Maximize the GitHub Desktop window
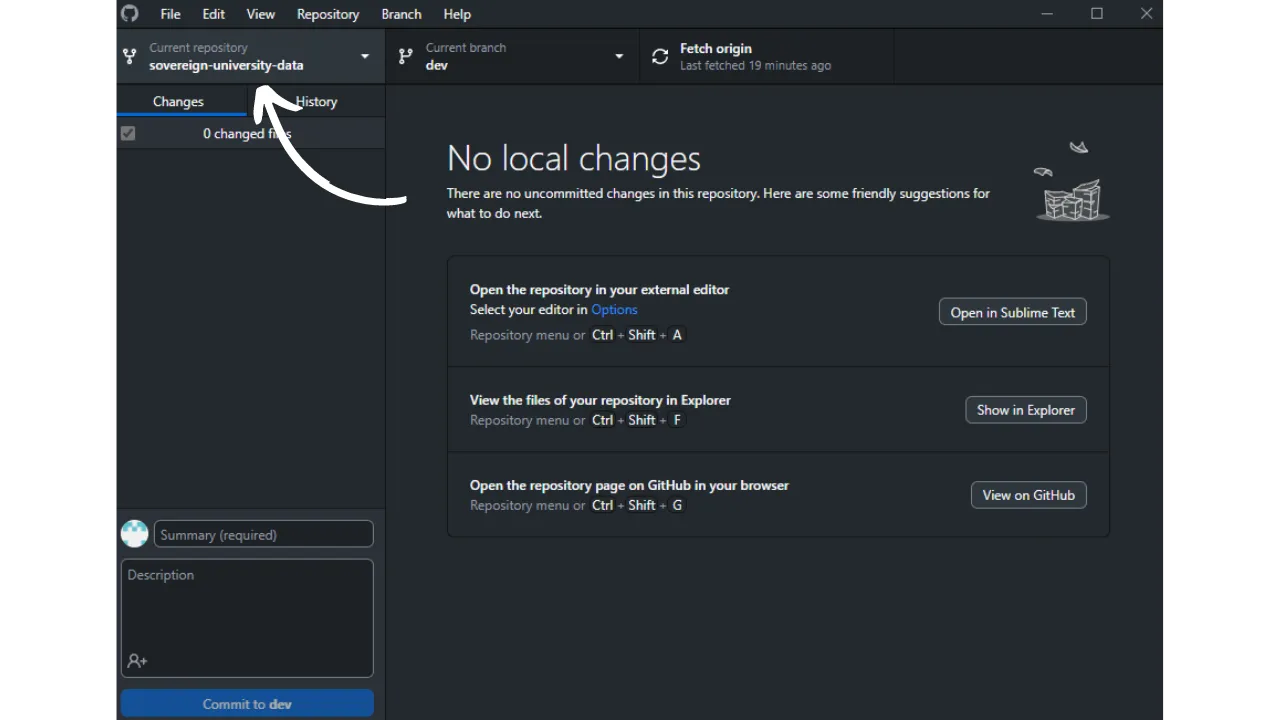The image size is (1280, 720). point(1097,14)
